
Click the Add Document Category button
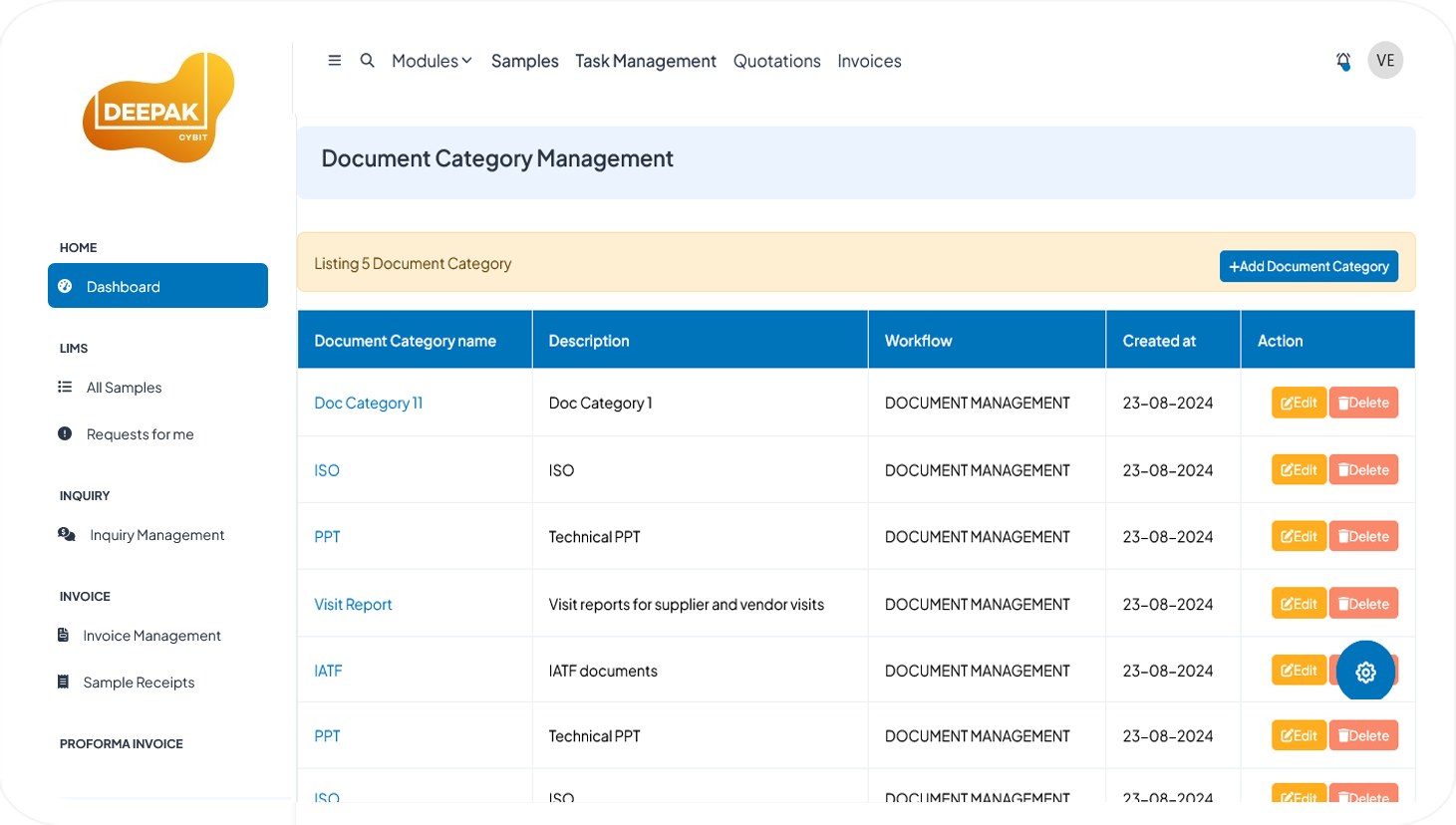tap(1309, 266)
